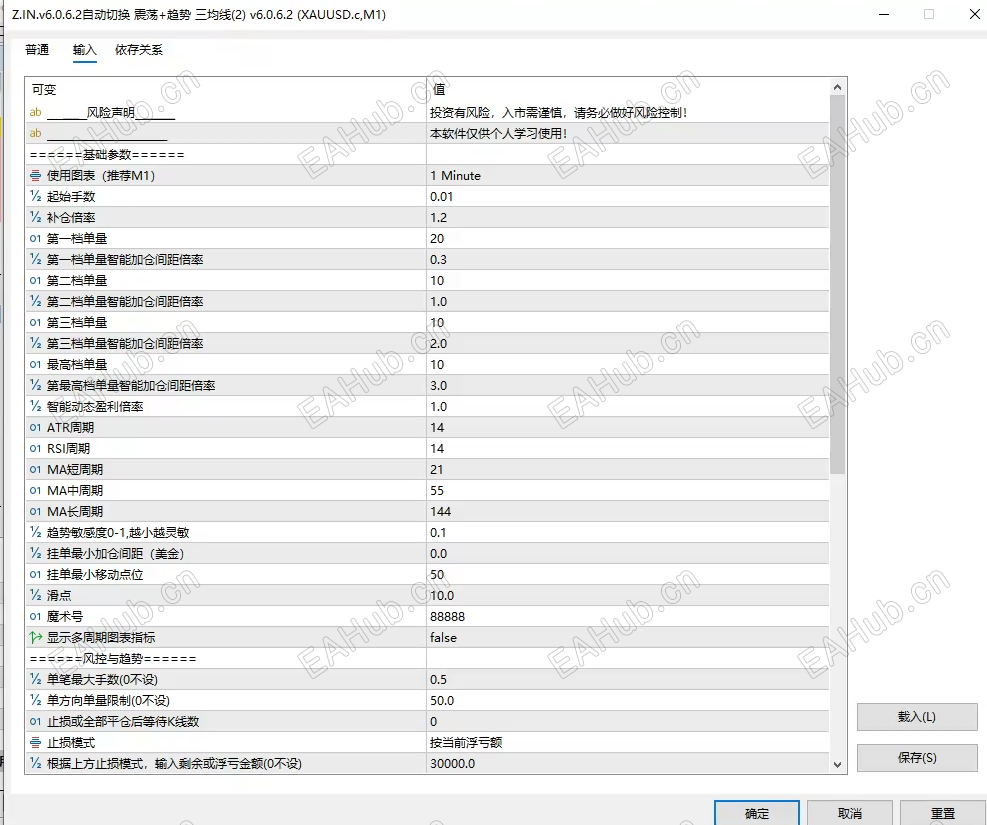Edit the MA中周期 value 55
987x825 pixels.
click(628, 490)
